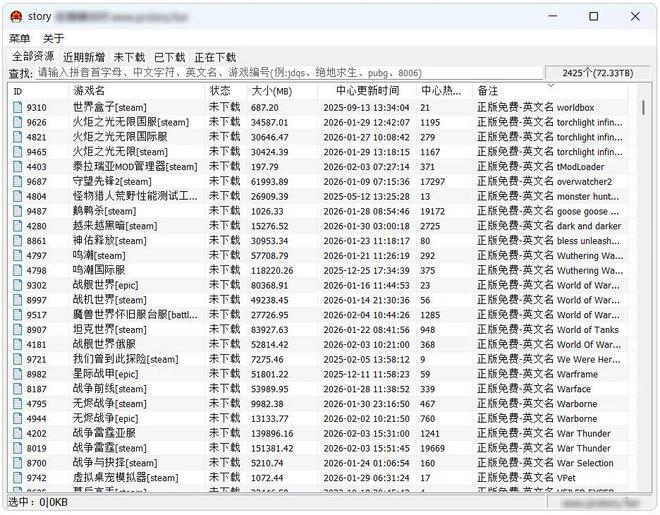Click the file icon for ID 9687
Viewport: 660px width, 515px height.
[x=17, y=181]
